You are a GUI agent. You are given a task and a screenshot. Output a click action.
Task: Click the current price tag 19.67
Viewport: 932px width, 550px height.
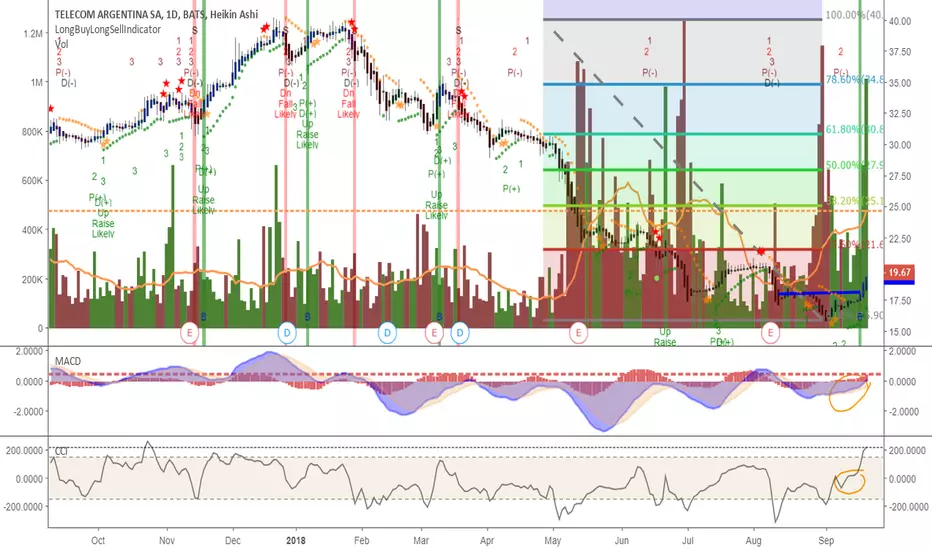[x=899, y=272]
